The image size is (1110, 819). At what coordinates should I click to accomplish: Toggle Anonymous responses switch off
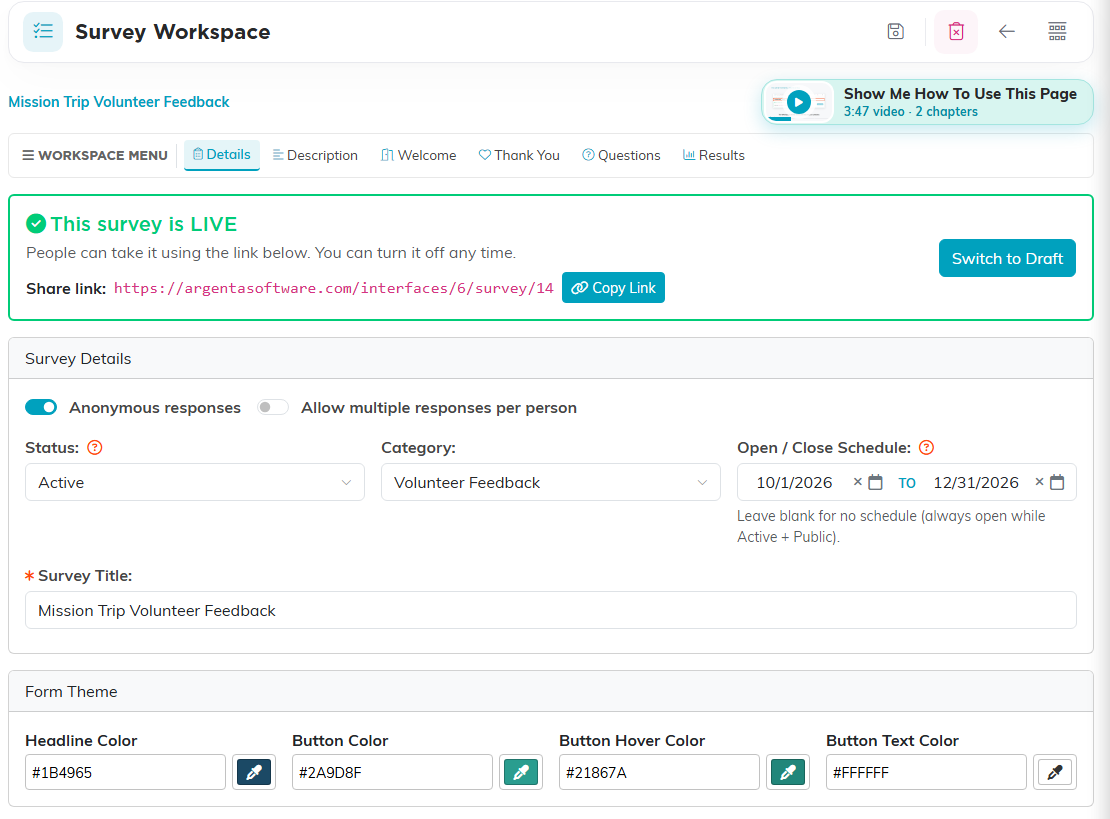41,407
